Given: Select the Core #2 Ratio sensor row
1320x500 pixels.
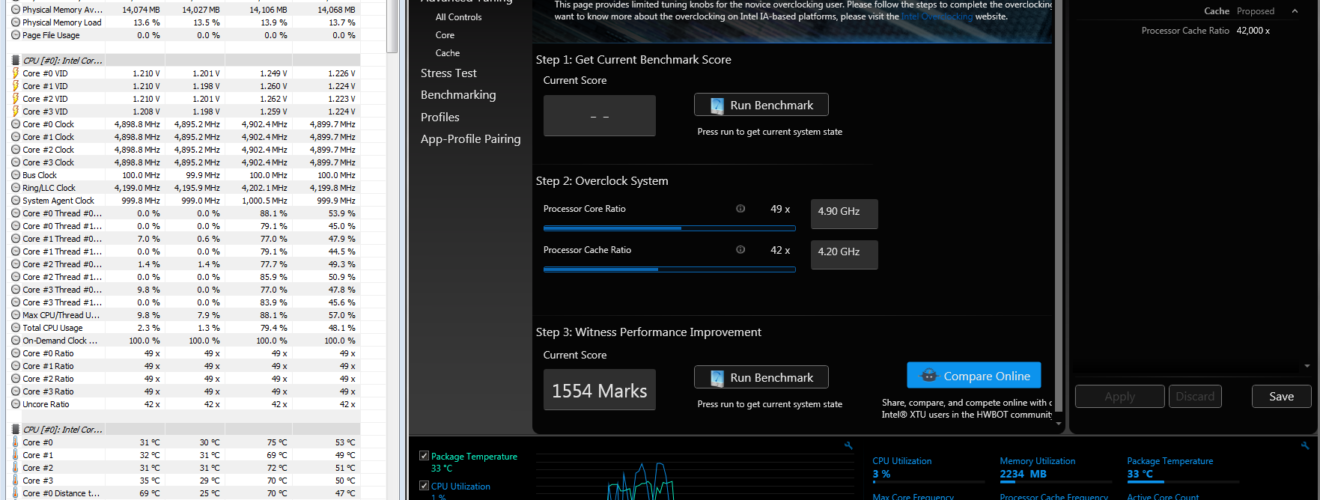Looking at the screenshot, I should coord(184,379).
